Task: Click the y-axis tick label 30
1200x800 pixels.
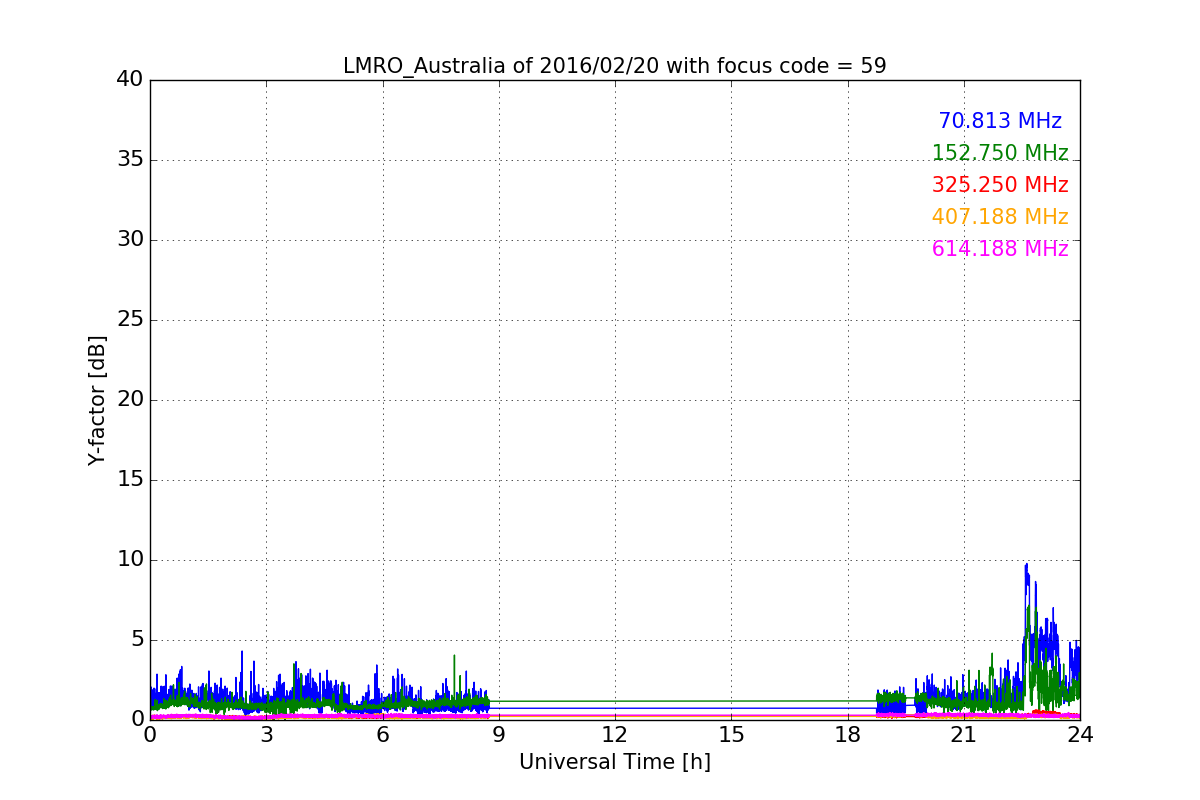Action: [x=130, y=240]
